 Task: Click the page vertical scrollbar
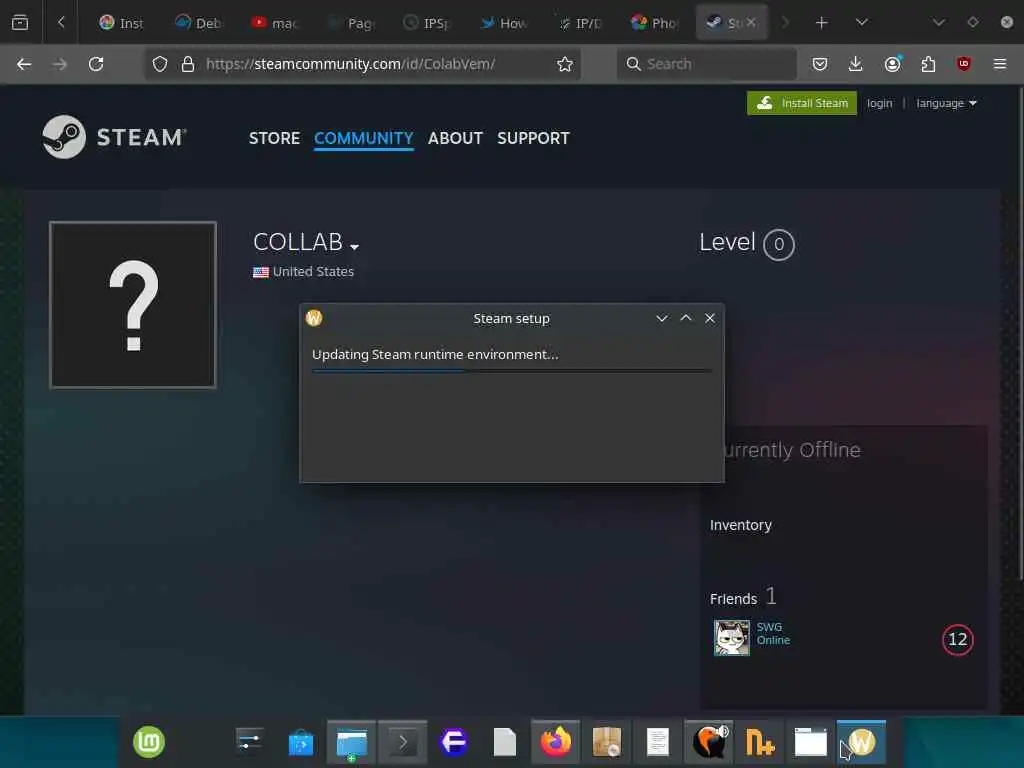(x=1019, y=333)
